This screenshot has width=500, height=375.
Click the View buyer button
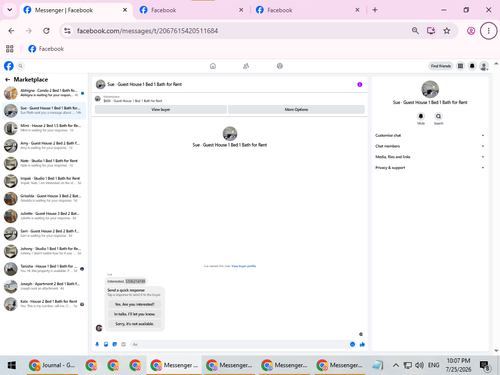pyautogui.click(x=161, y=109)
